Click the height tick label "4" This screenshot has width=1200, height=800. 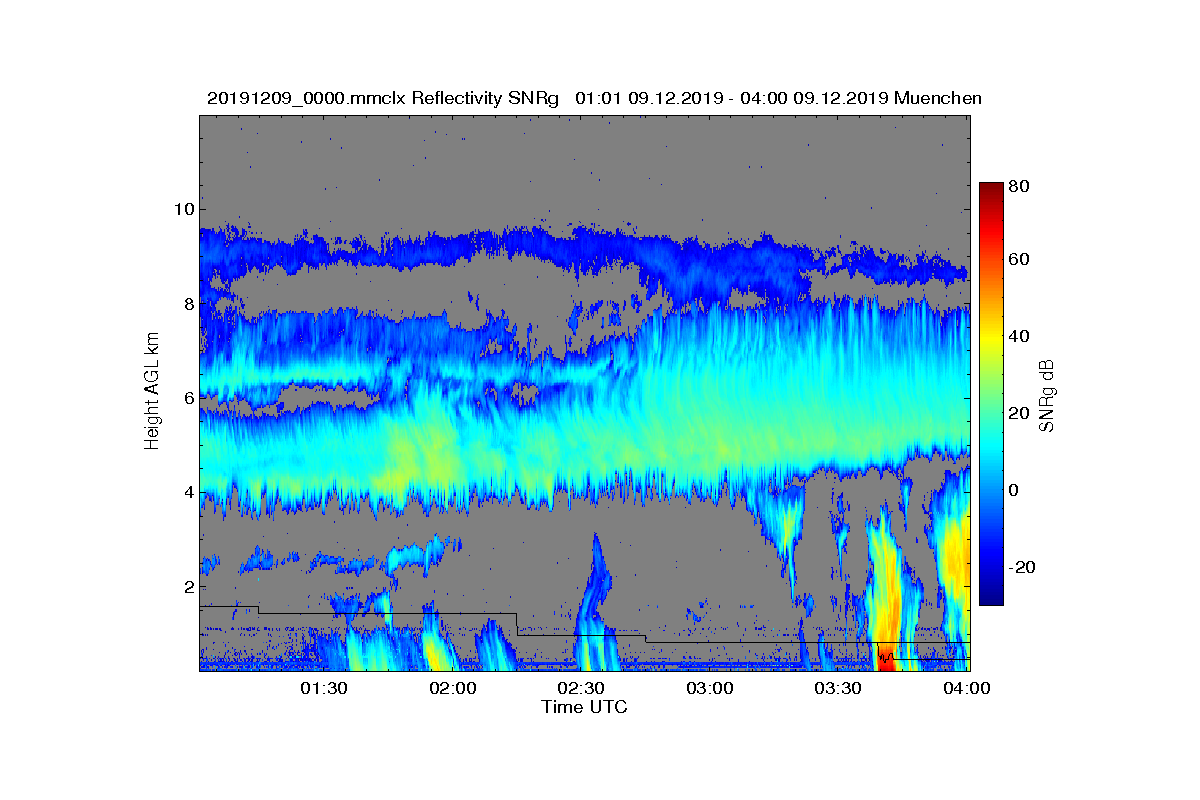pos(188,492)
